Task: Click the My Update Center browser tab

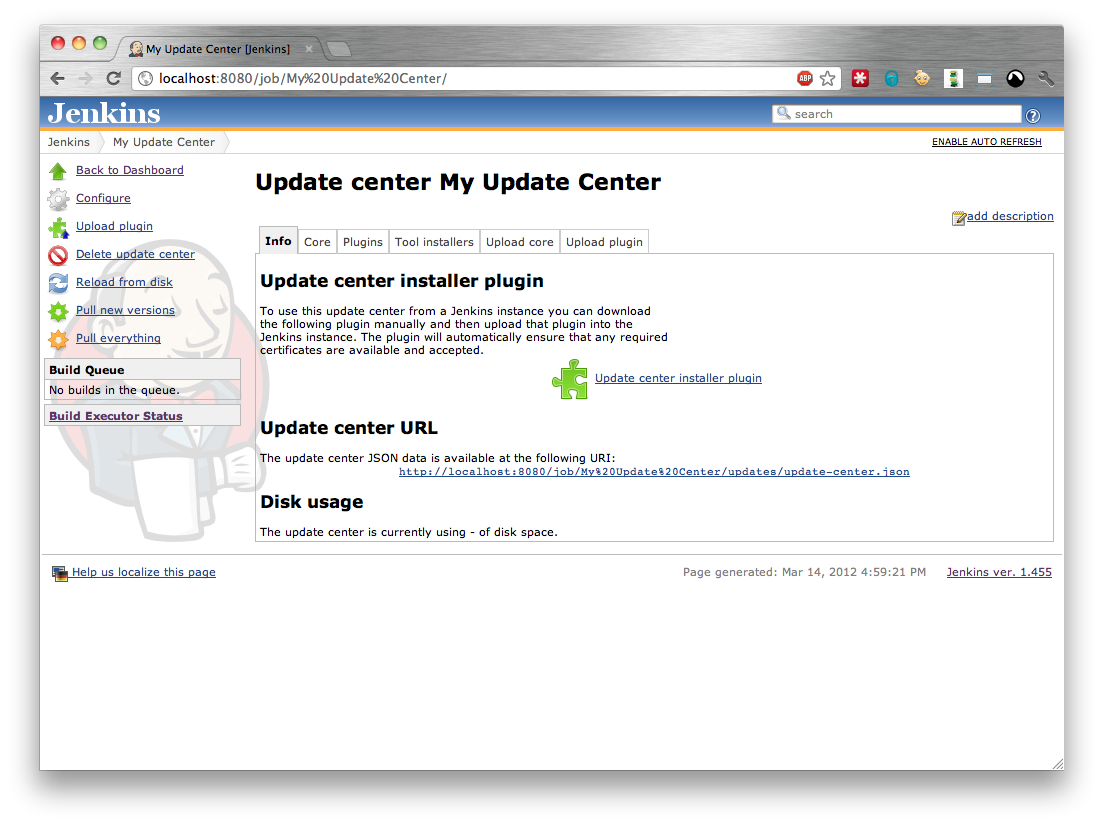Action: (x=218, y=49)
